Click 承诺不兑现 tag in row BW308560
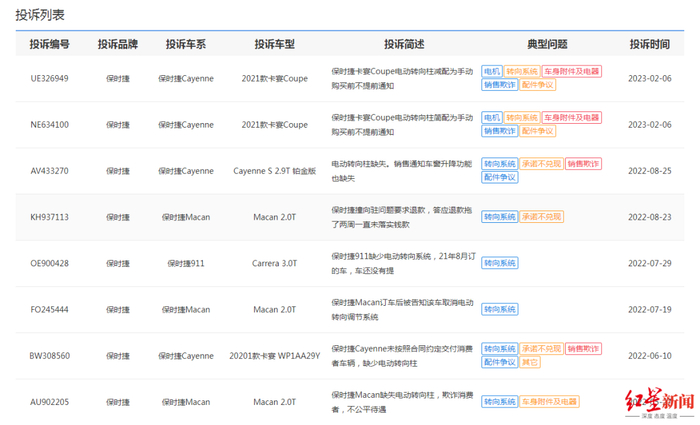Viewport: 700px width, 425px height. tap(542, 349)
